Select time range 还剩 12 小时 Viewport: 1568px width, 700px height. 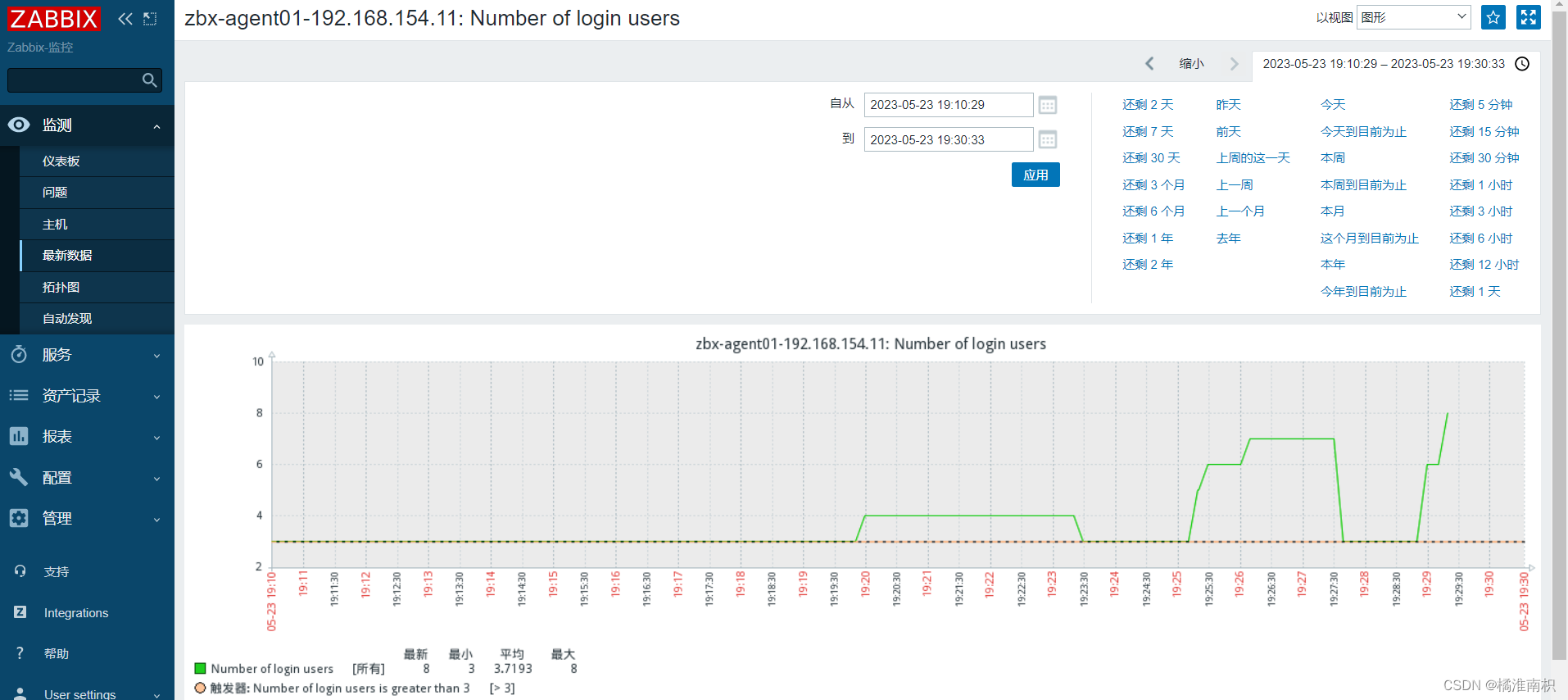pyautogui.click(x=1484, y=264)
